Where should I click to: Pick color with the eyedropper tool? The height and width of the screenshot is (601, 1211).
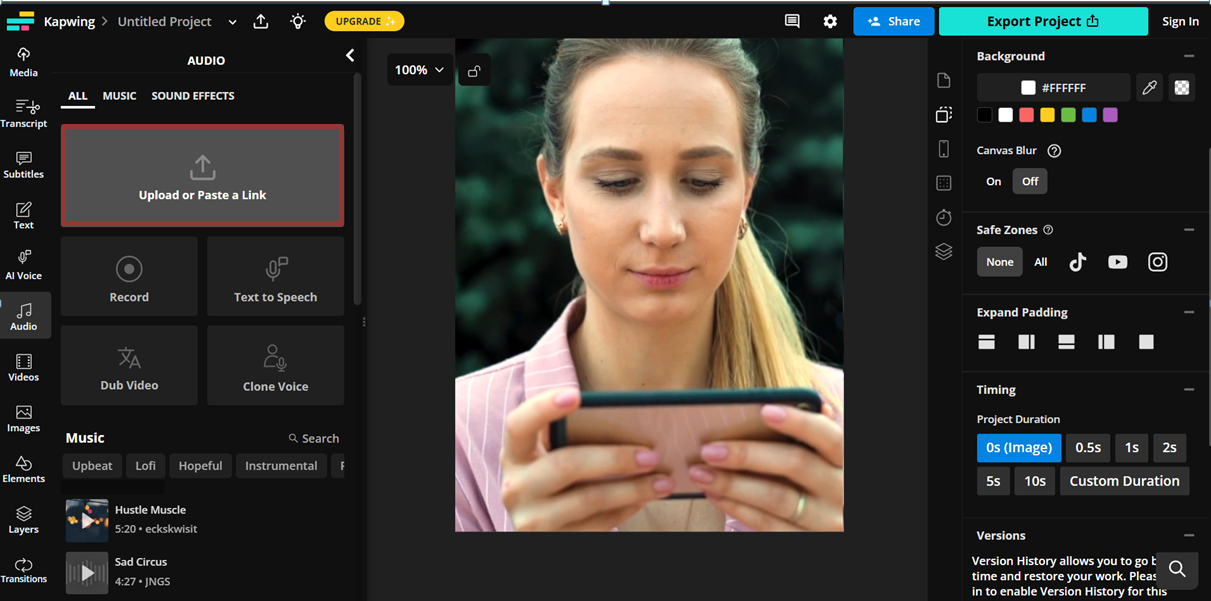coord(1150,88)
